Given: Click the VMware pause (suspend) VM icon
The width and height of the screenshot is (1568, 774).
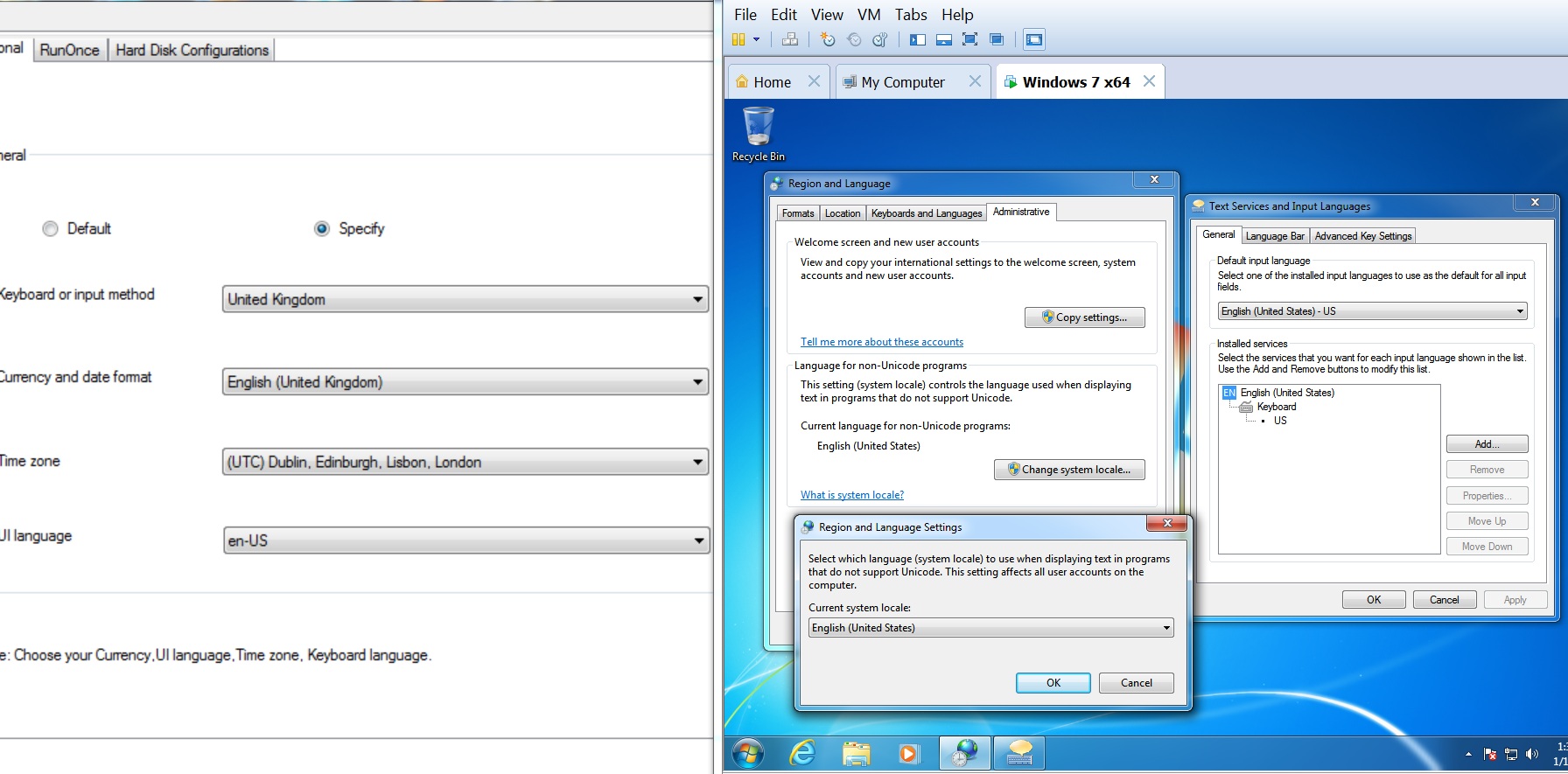Looking at the screenshot, I should pyautogui.click(x=738, y=39).
